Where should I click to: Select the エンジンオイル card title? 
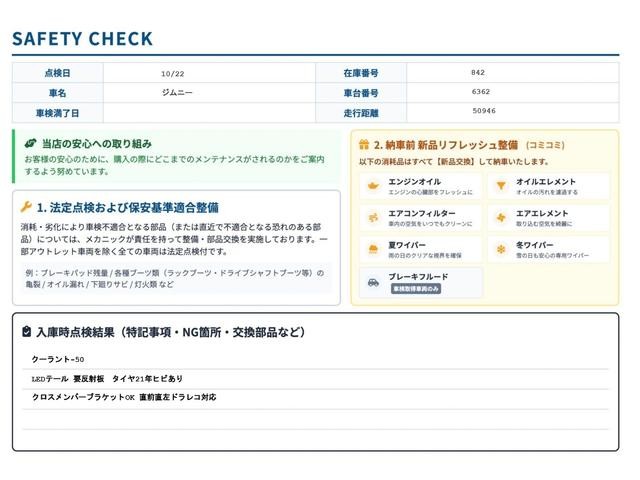coord(414,182)
